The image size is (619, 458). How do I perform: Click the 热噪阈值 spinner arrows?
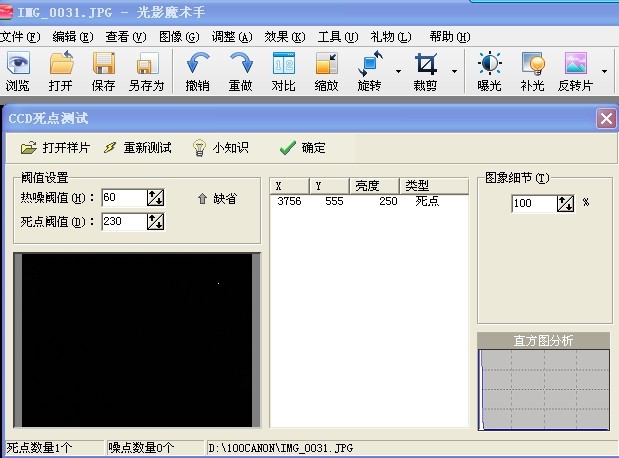tap(155, 198)
